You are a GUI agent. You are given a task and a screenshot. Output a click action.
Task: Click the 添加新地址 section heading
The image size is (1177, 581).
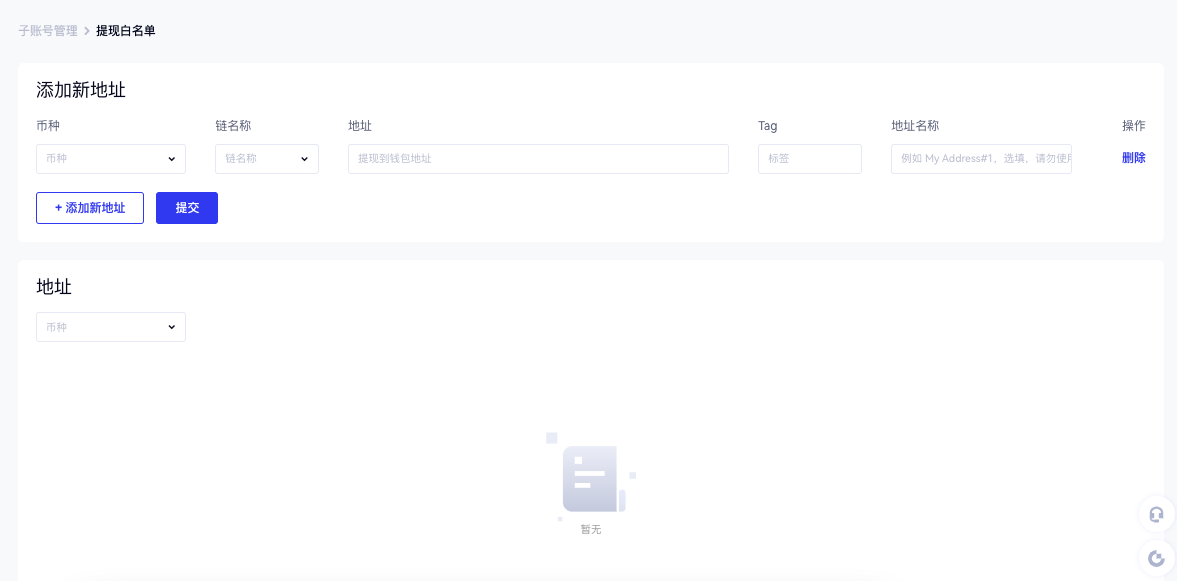[x=81, y=90]
